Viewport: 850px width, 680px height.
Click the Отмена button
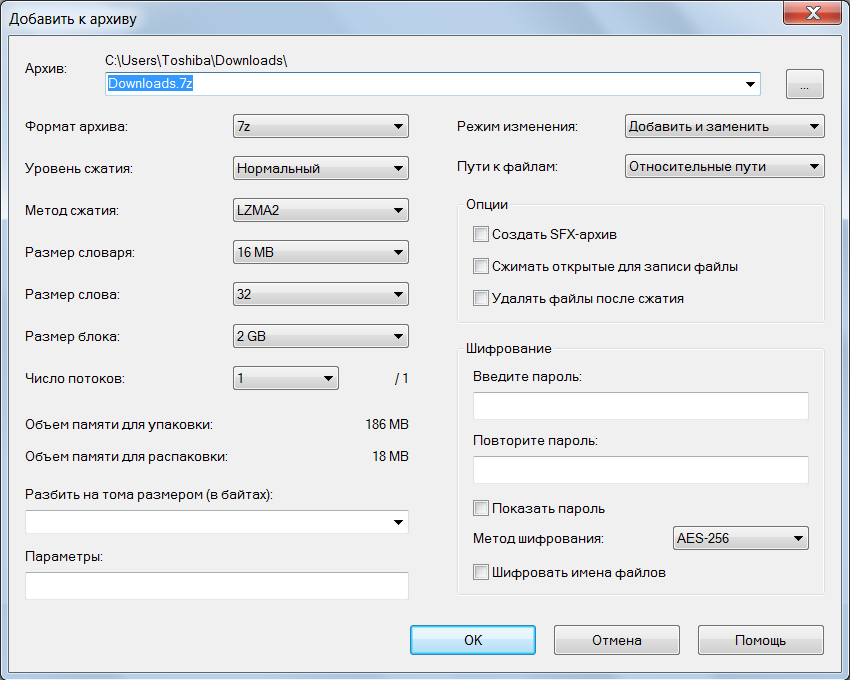[616, 640]
